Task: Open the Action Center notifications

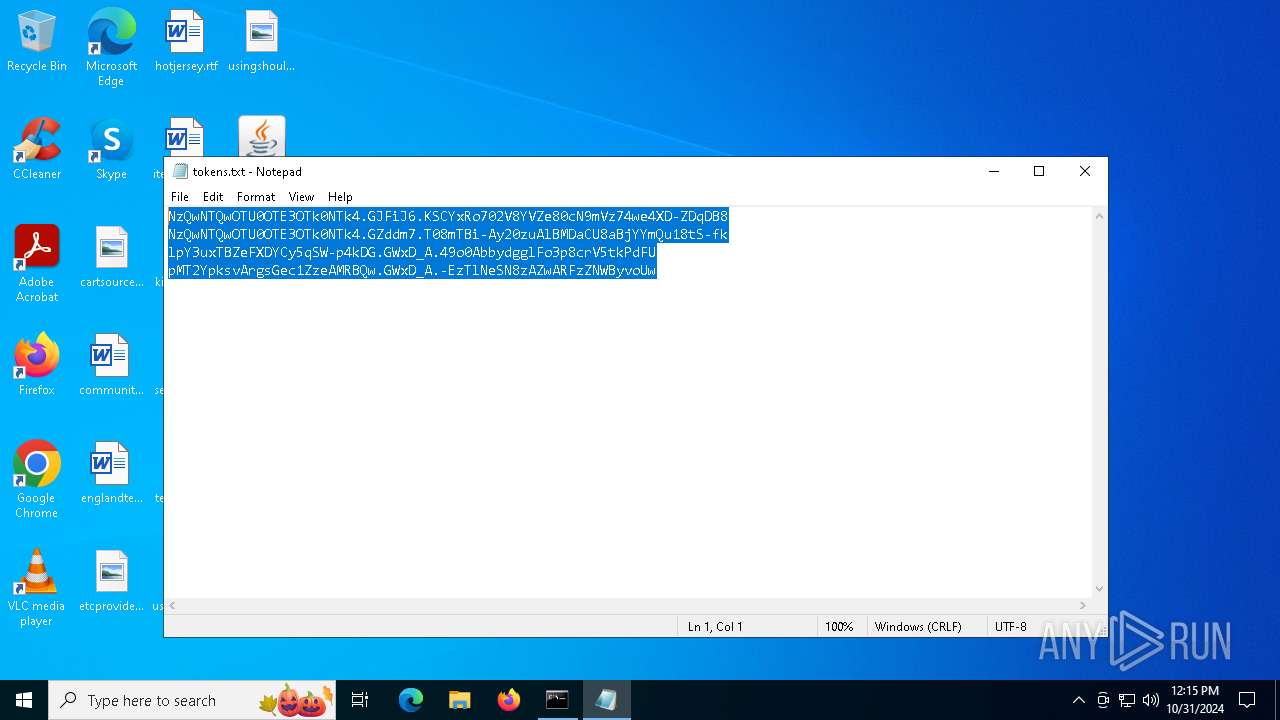Action: tap(1247, 700)
